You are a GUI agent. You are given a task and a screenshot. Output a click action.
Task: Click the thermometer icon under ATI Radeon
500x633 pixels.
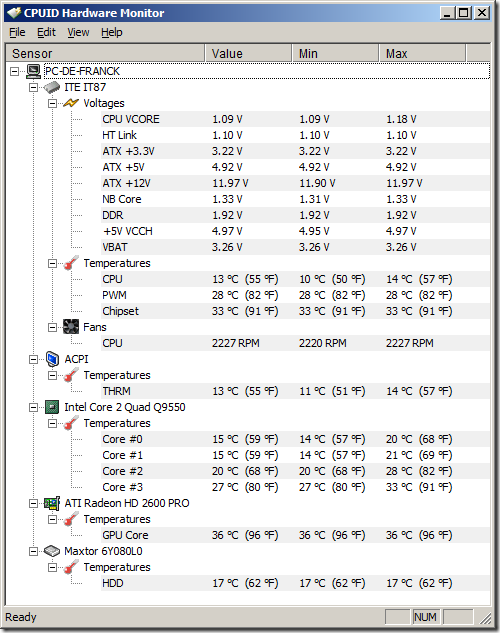tap(71, 519)
